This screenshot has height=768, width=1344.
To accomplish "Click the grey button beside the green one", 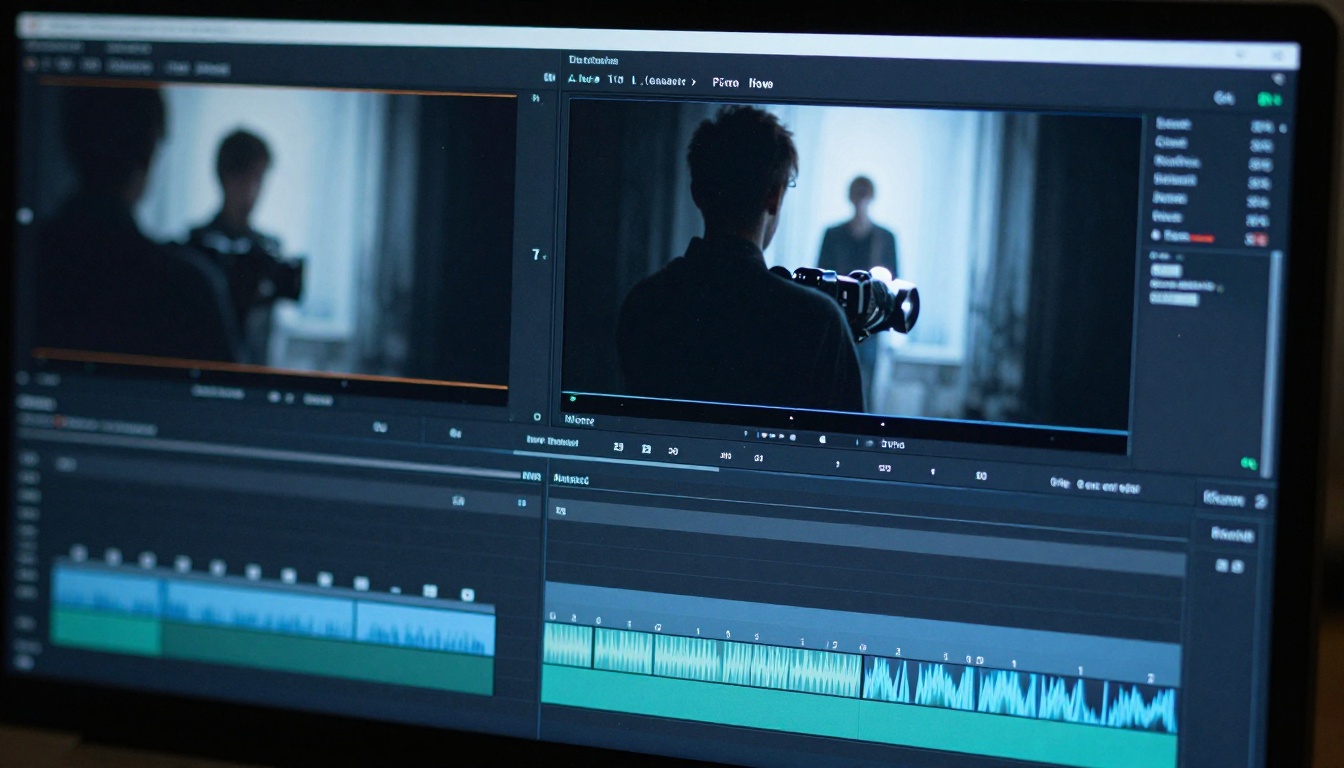I will pos(1224,98).
